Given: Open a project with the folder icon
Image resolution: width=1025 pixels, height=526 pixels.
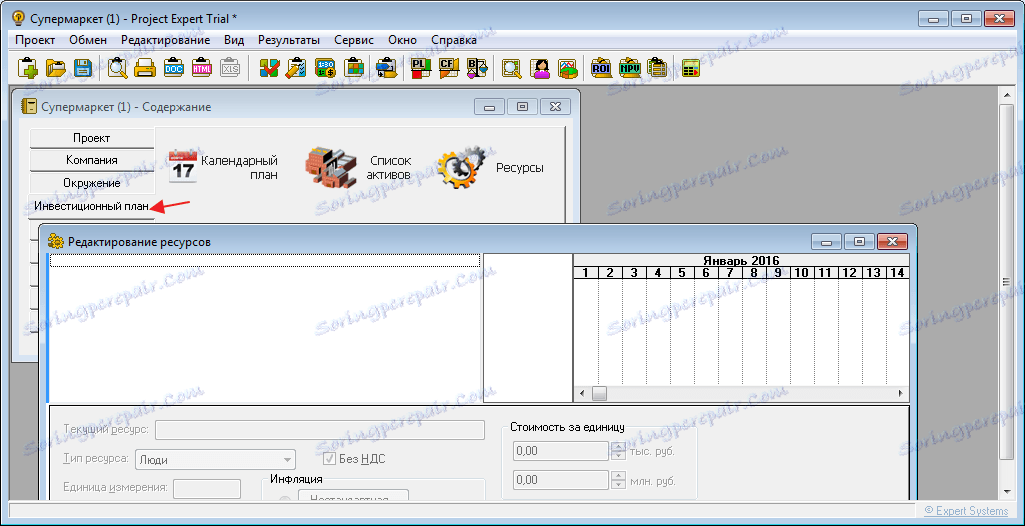Looking at the screenshot, I should click(x=57, y=69).
